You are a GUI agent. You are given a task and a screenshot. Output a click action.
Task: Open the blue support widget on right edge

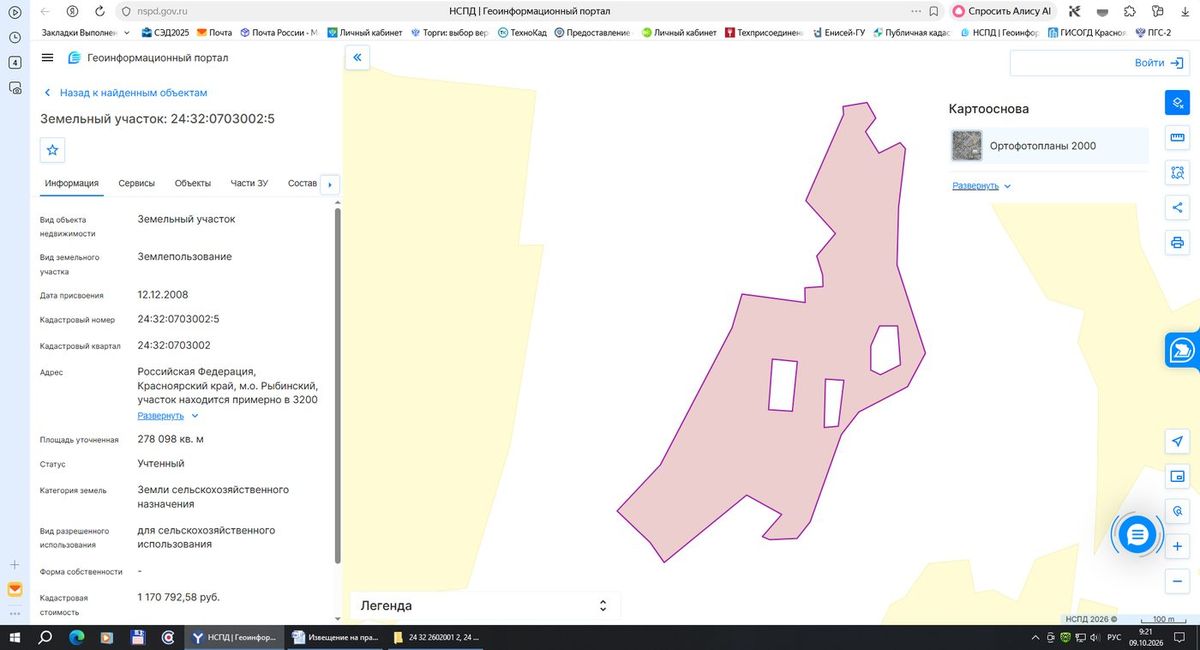[x=1182, y=350]
